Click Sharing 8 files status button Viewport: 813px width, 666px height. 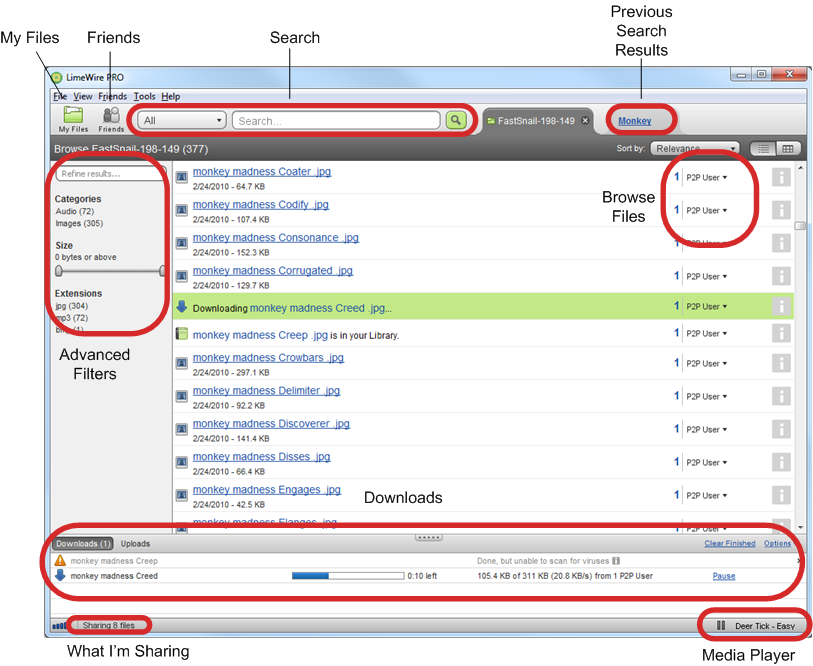pyautogui.click(x=109, y=626)
